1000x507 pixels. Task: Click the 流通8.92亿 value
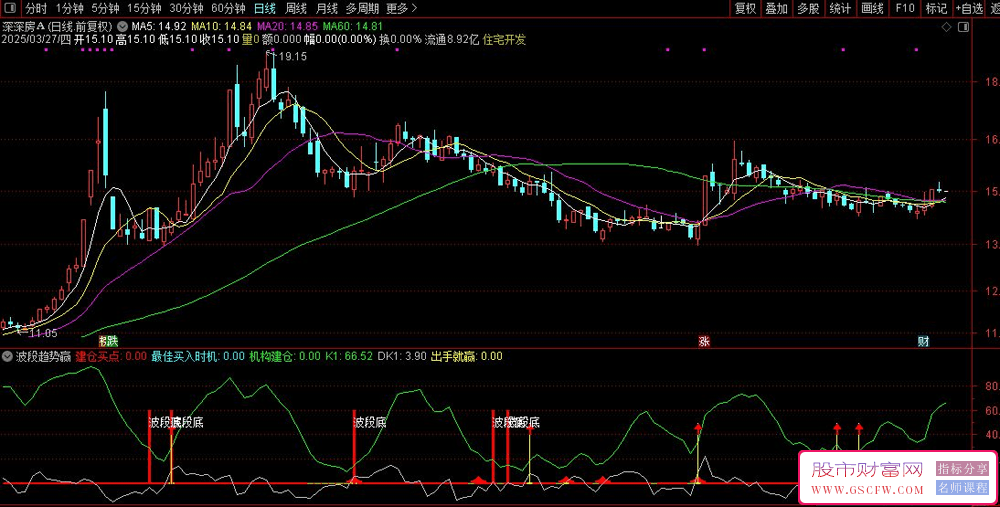coord(452,40)
